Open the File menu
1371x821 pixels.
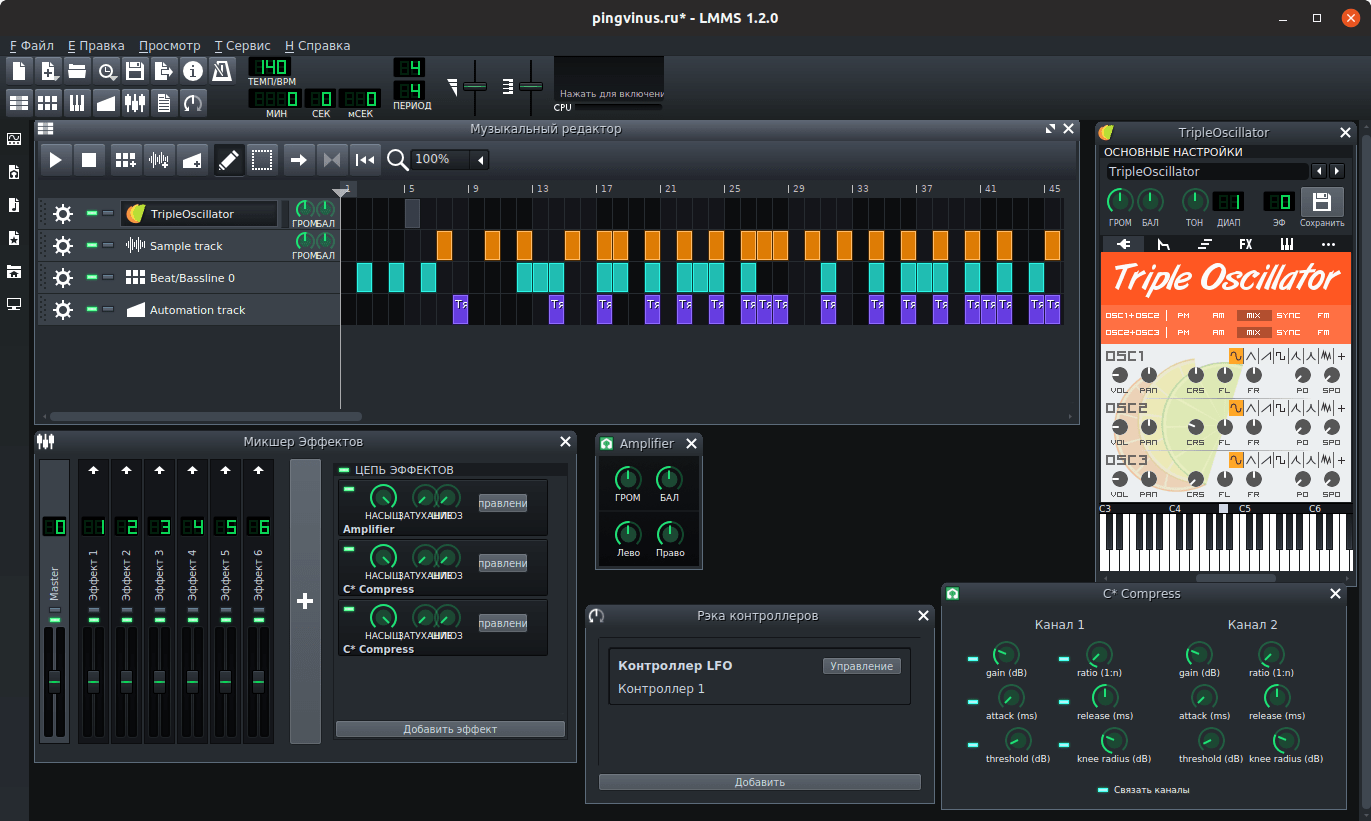click(32, 45)
